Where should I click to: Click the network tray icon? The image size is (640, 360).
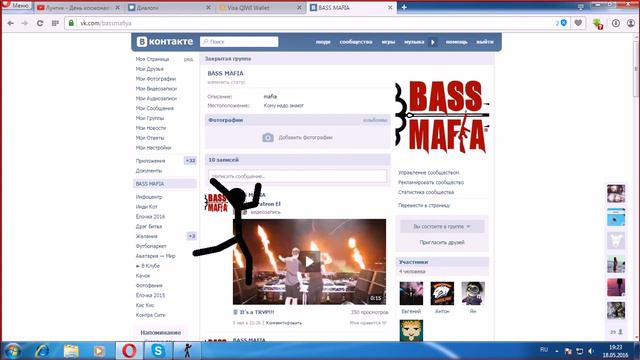[x=579, y=351]
